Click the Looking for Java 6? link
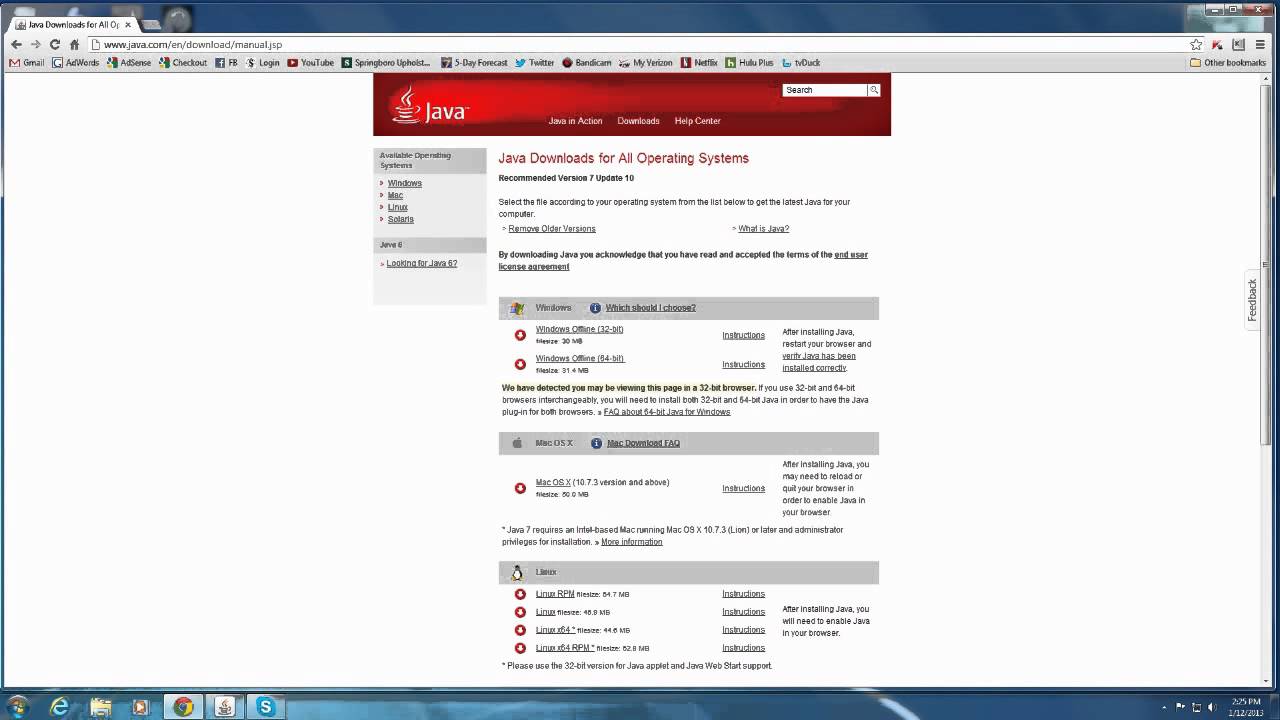This screenshot has width=1280, height=720. pos(422,263)
